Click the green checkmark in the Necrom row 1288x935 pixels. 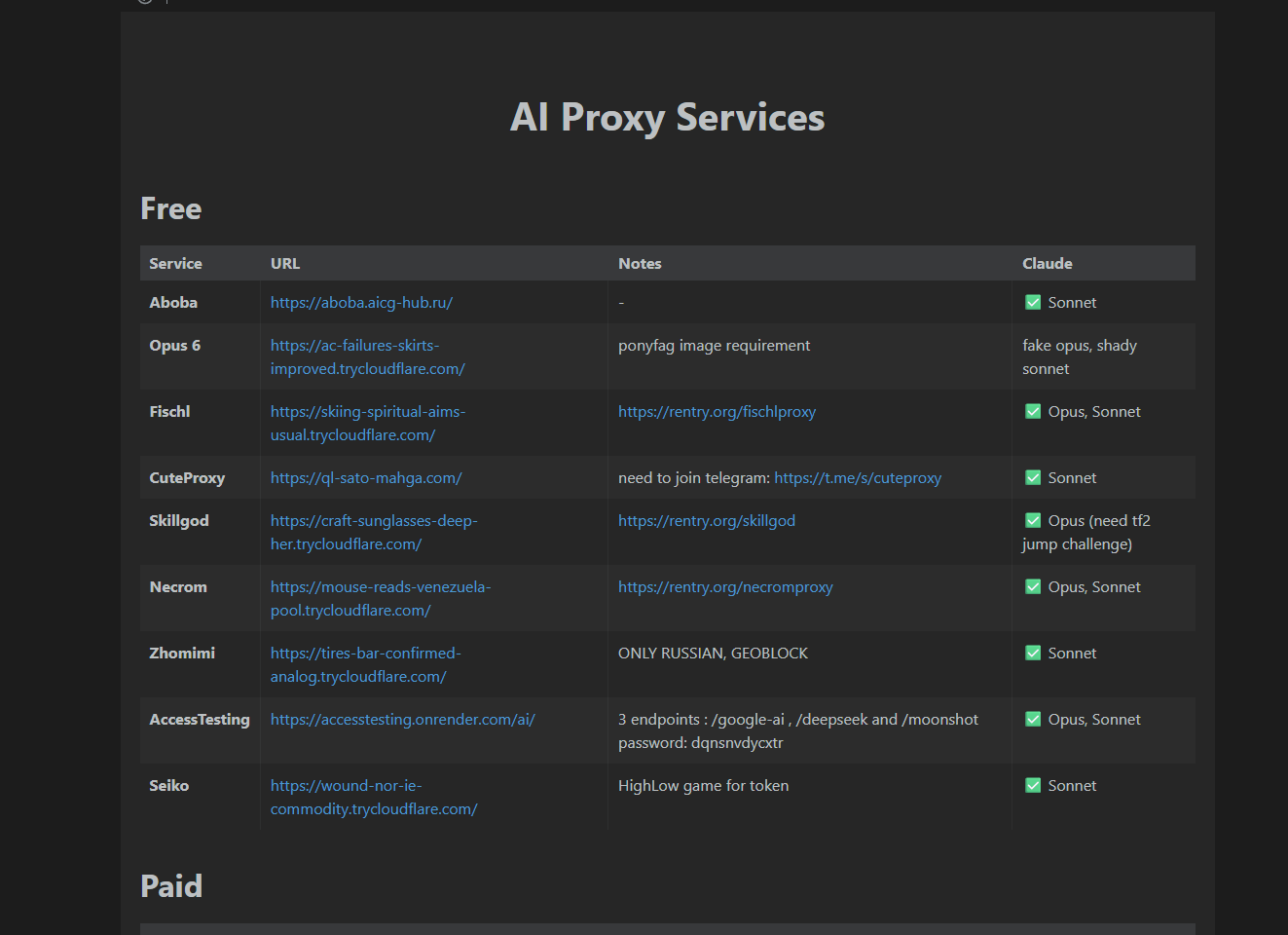tap(1033, 587)
